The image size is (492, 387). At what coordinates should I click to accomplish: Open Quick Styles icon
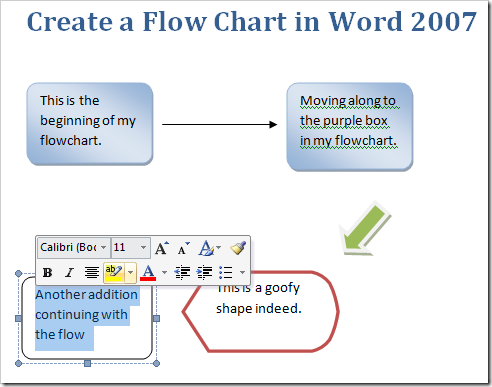click(206, 248)
